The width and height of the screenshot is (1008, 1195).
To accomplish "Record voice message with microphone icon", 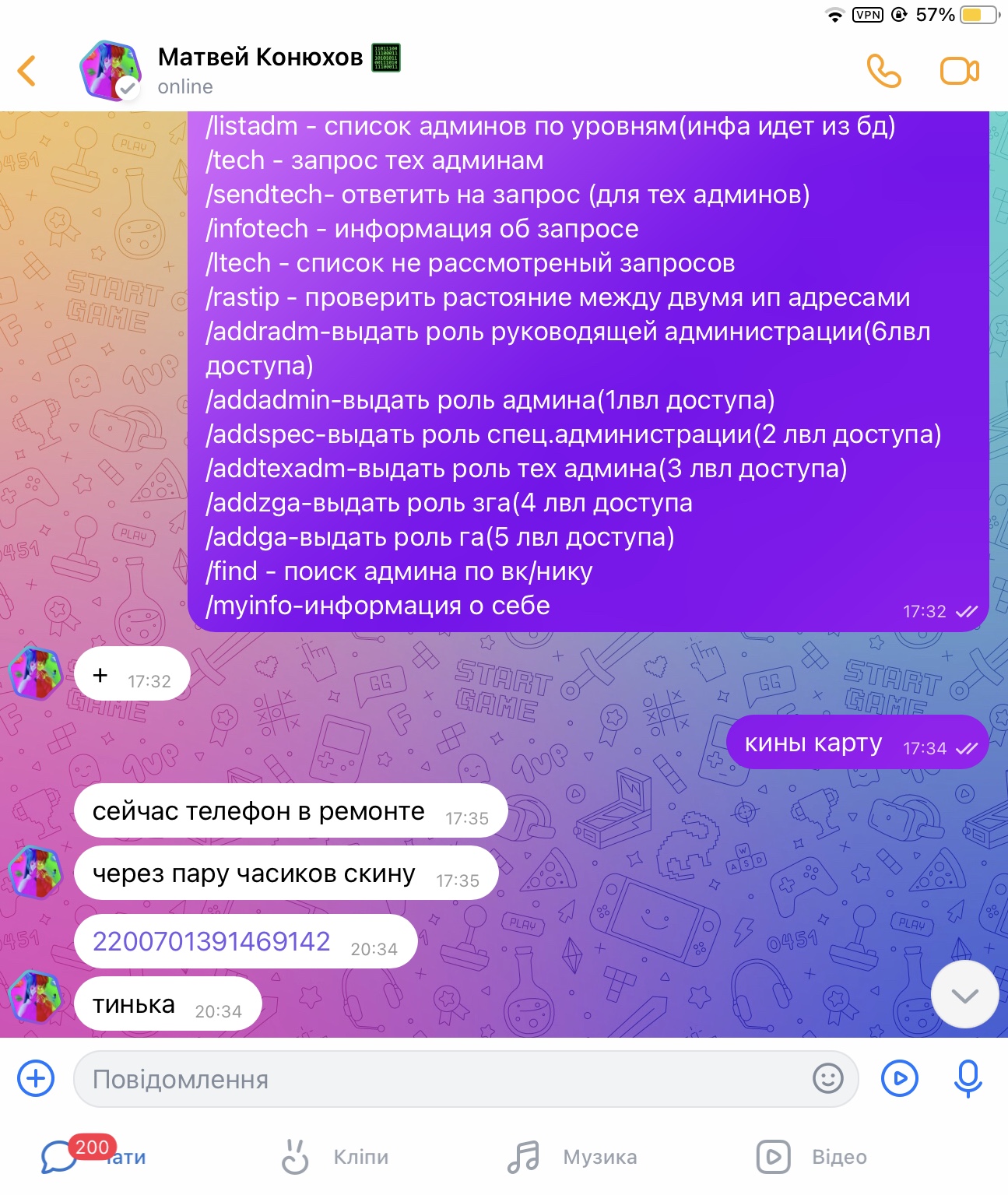I will (x=968, y=1079).
